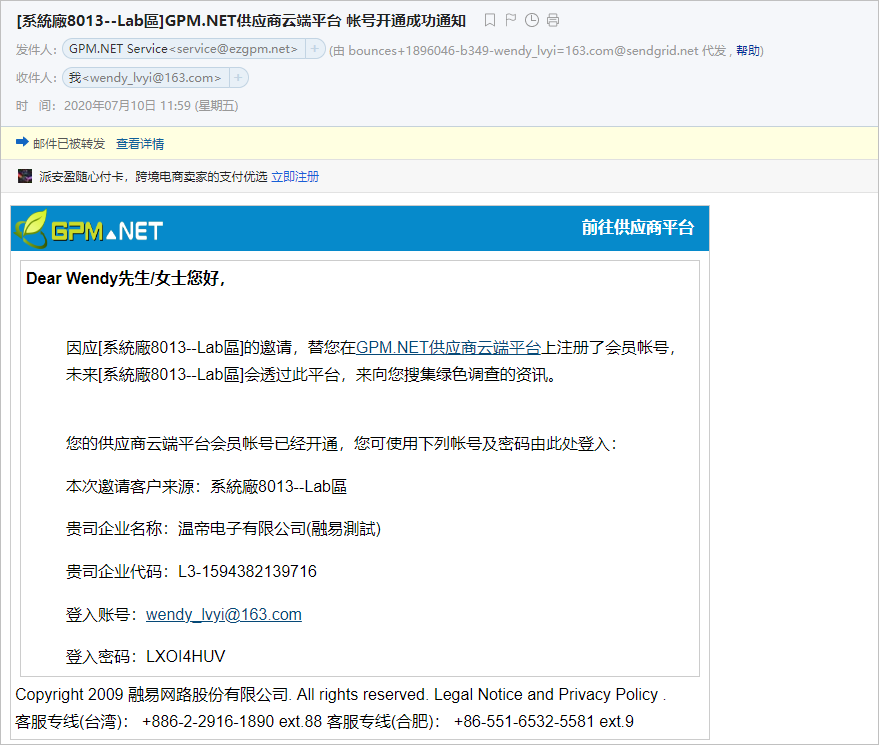Add sender GPM.NET Service with plus button
The image size is (879, 745).
click(x=314, y=49)
